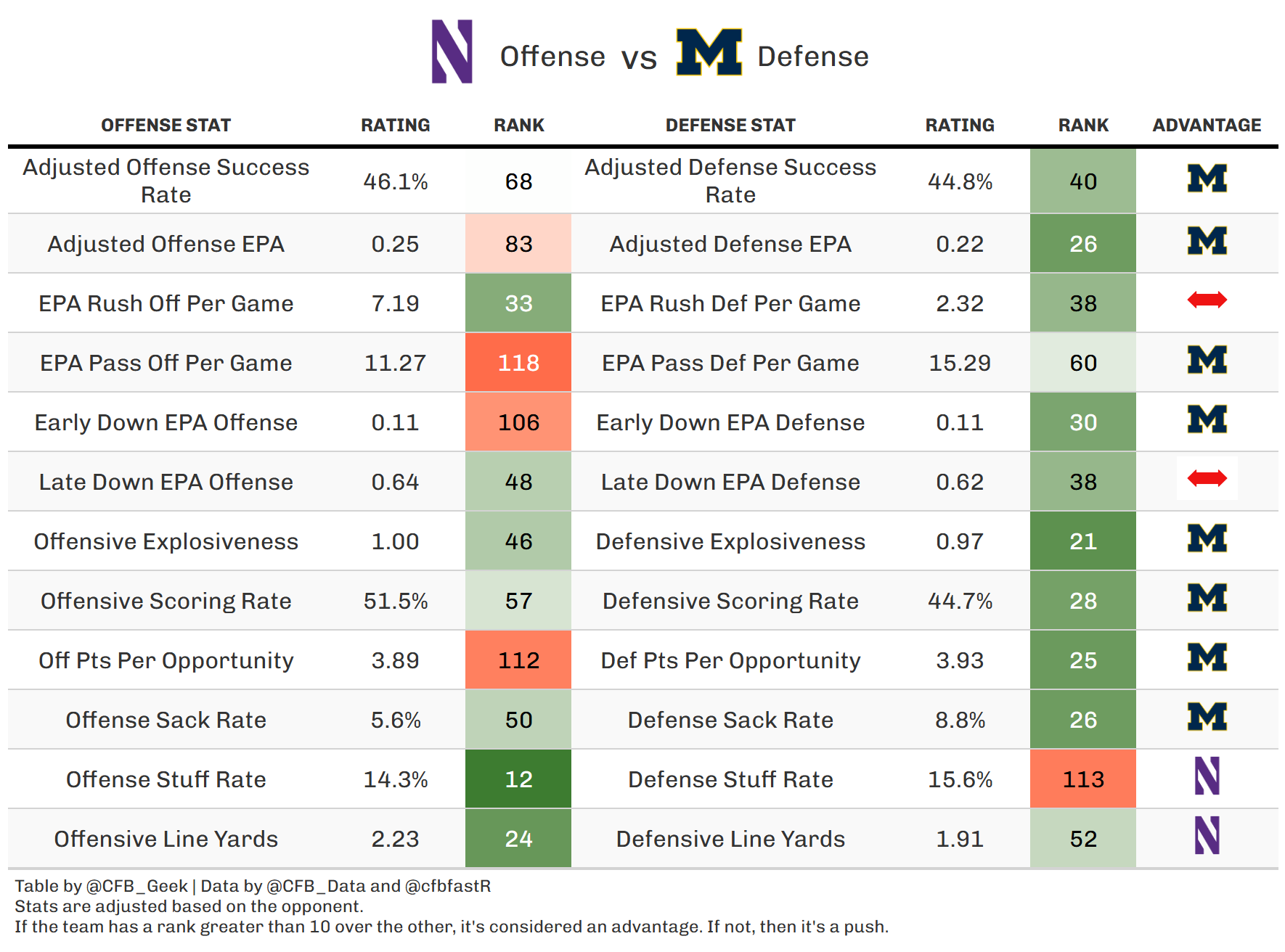This screenshot has height=952, width=1285.
Task: Click Northwestern advantage icon in Line Yards row
Action: (1207, 835)
